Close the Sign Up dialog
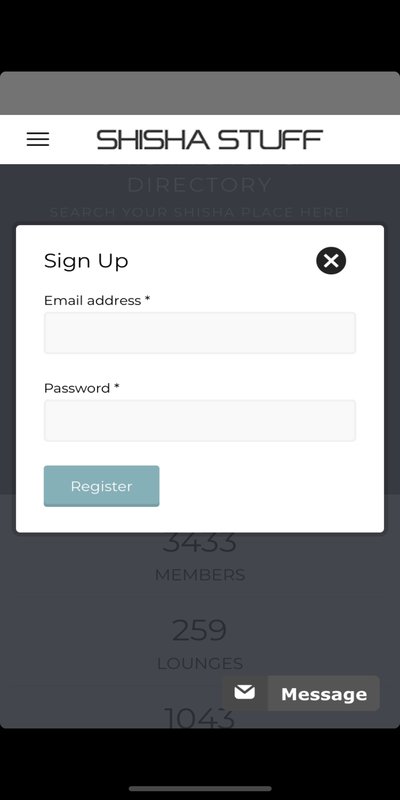 point(331,261)
